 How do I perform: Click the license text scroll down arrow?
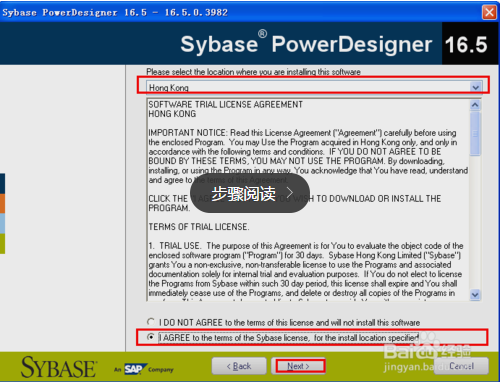tap(475, 295)
